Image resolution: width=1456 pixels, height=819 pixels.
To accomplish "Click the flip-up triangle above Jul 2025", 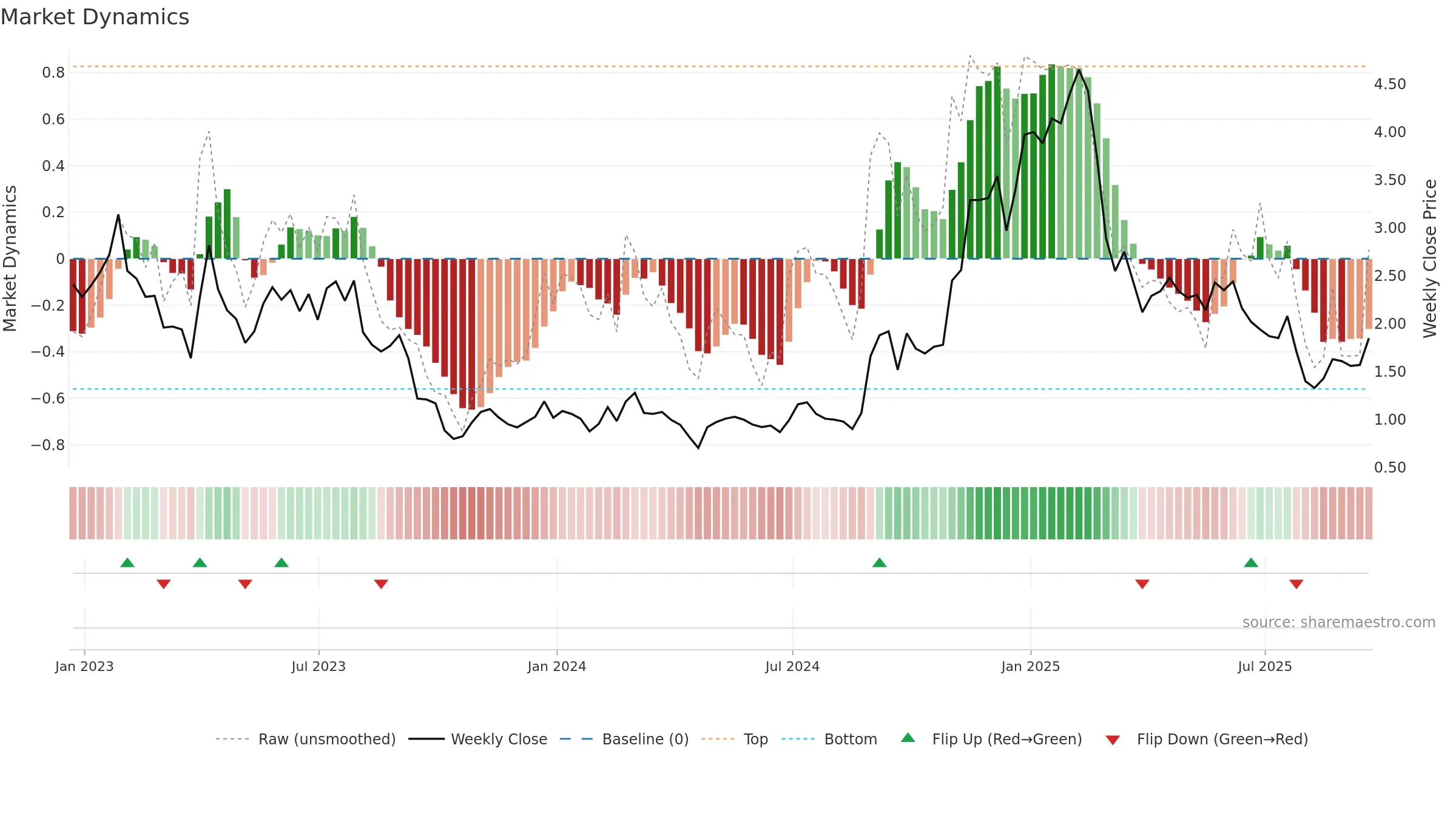I will tap(1251, 562).
